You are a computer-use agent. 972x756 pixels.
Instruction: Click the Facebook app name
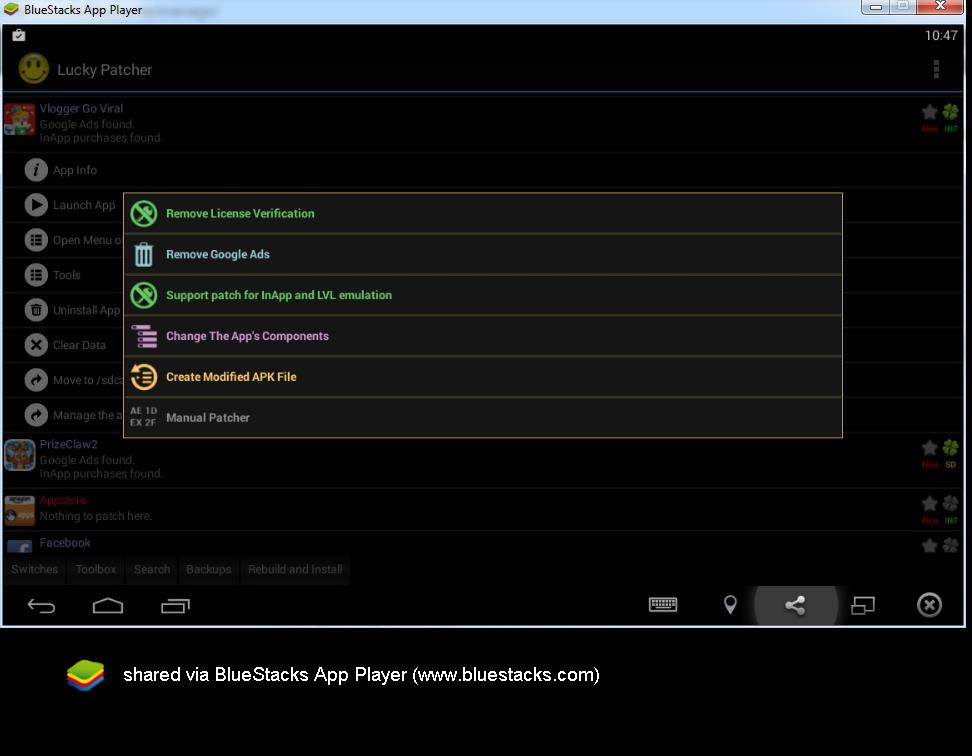(65, 543)
